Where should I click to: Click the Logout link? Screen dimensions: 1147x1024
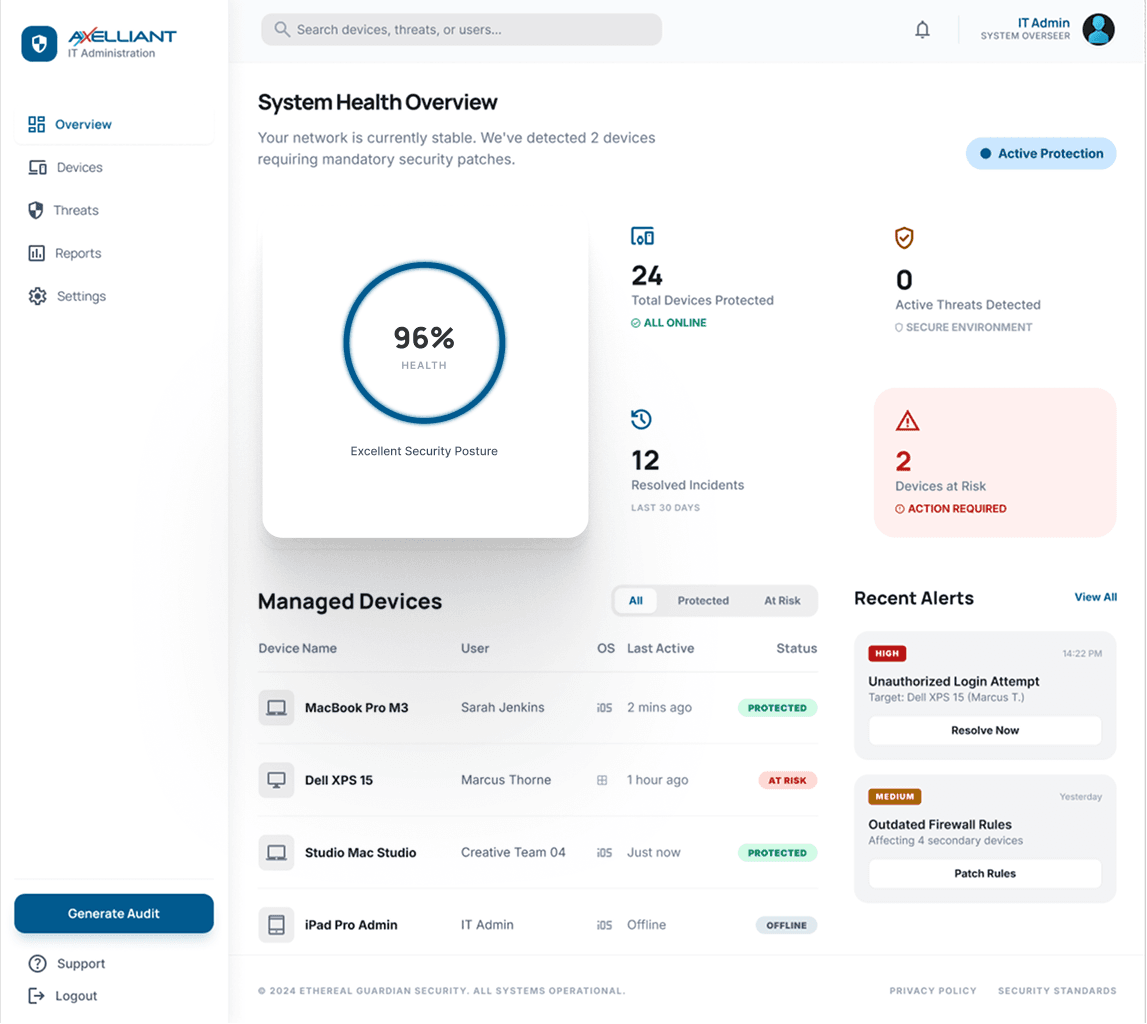pyautogui.click(x=76, y=996)
